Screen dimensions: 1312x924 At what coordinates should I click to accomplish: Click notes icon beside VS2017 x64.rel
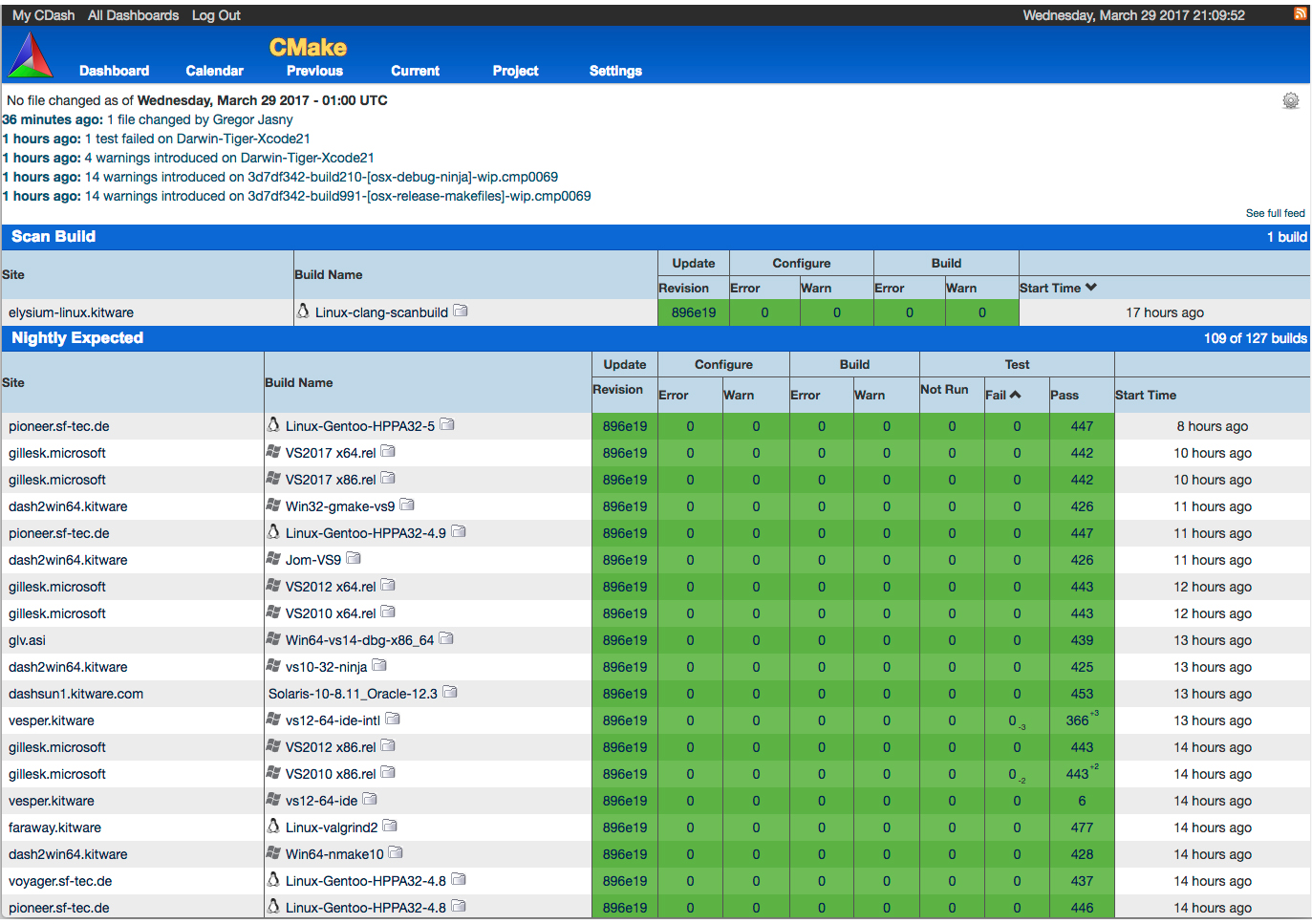click(x=388, y=451)
